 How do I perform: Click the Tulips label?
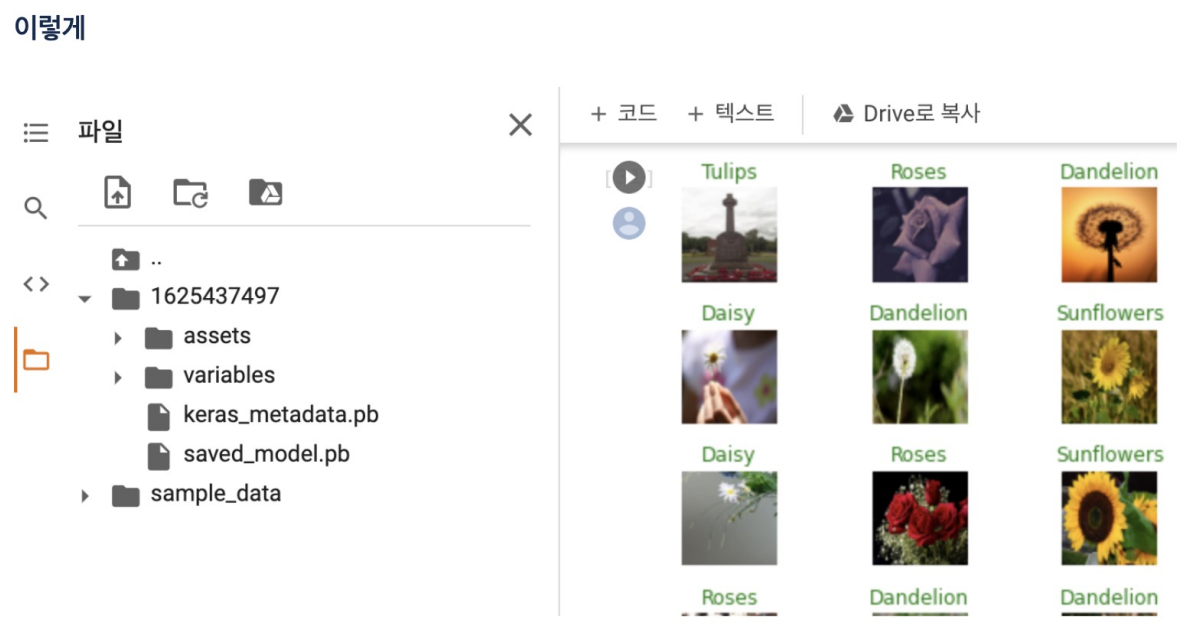[729, 172]
